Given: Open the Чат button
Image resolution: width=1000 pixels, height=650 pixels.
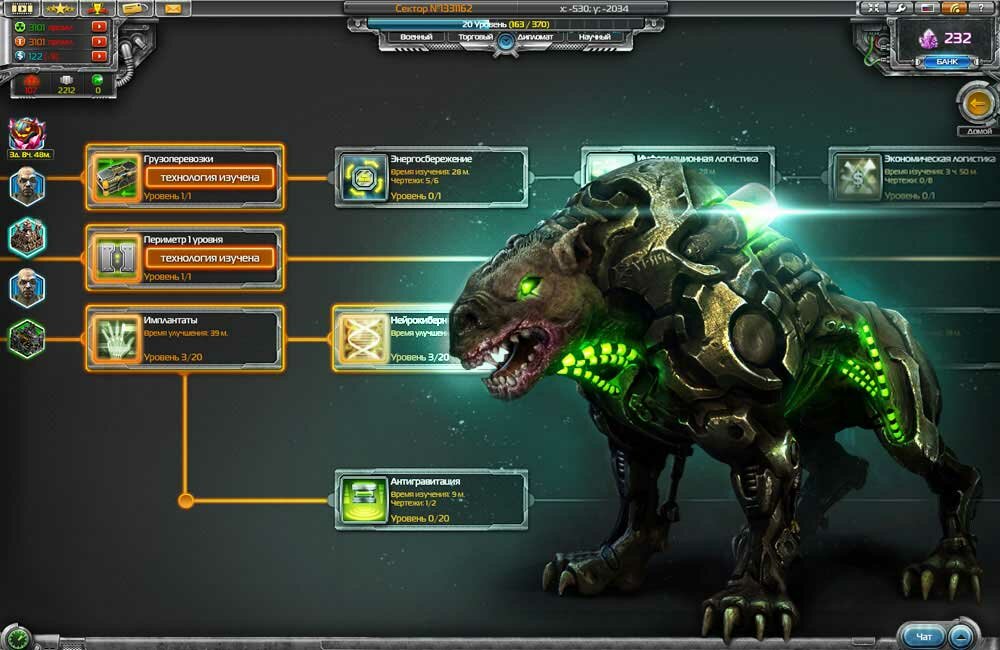Looking at the screenshot, I should point(922,635).
